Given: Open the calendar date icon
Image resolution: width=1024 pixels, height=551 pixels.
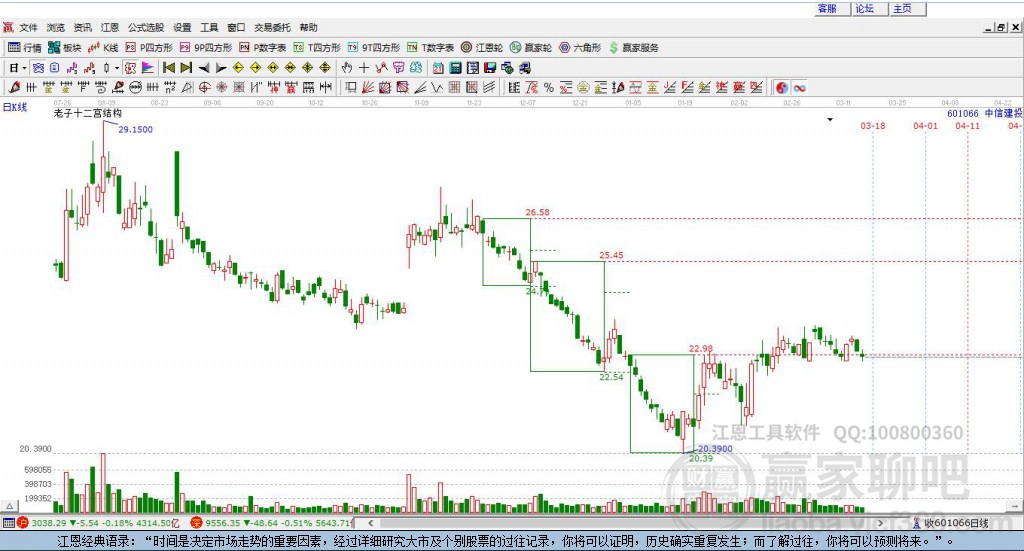Looking at the screenshot, I should point(438,68).
